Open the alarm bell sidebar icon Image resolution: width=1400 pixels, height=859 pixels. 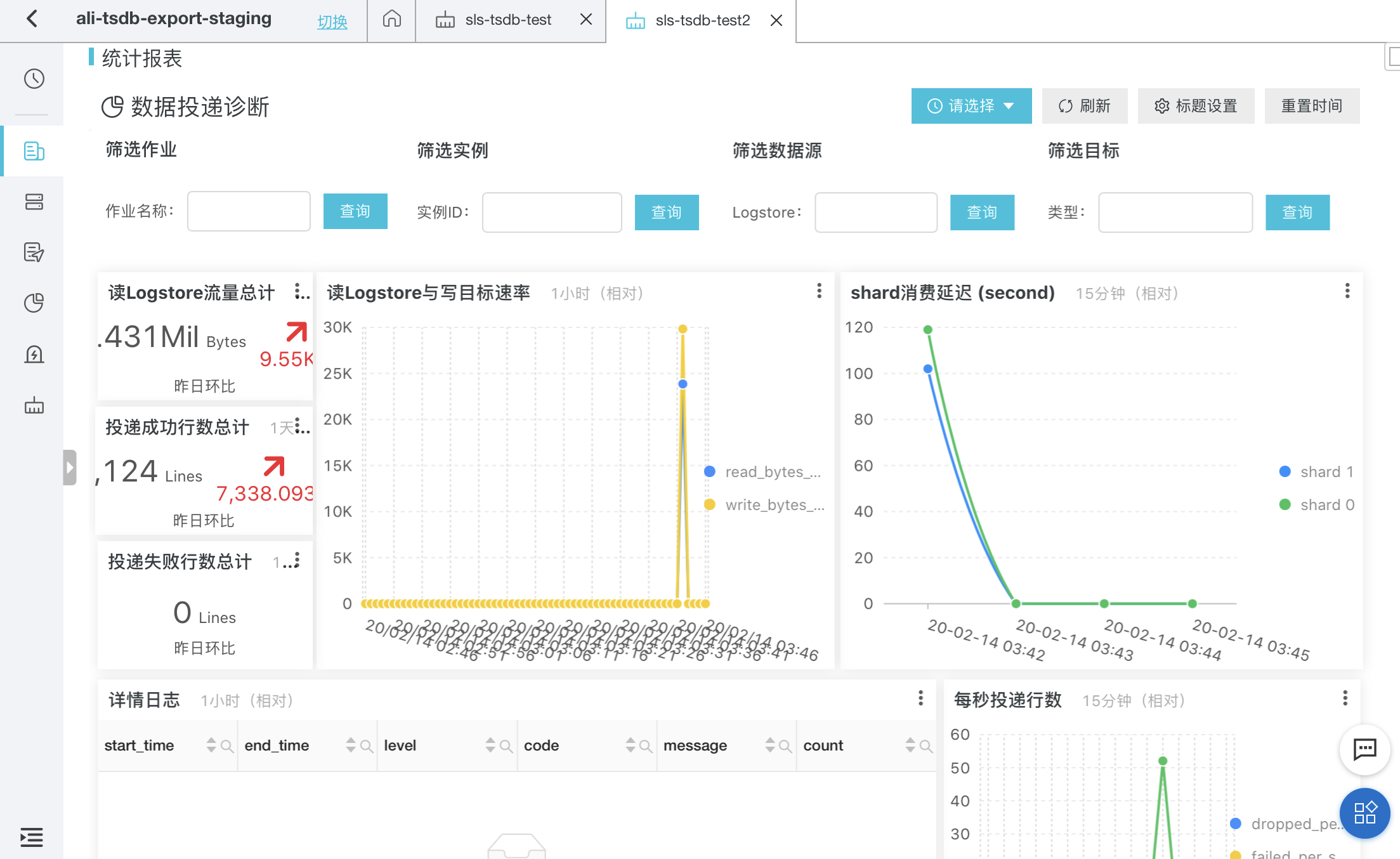click(34, 354)
